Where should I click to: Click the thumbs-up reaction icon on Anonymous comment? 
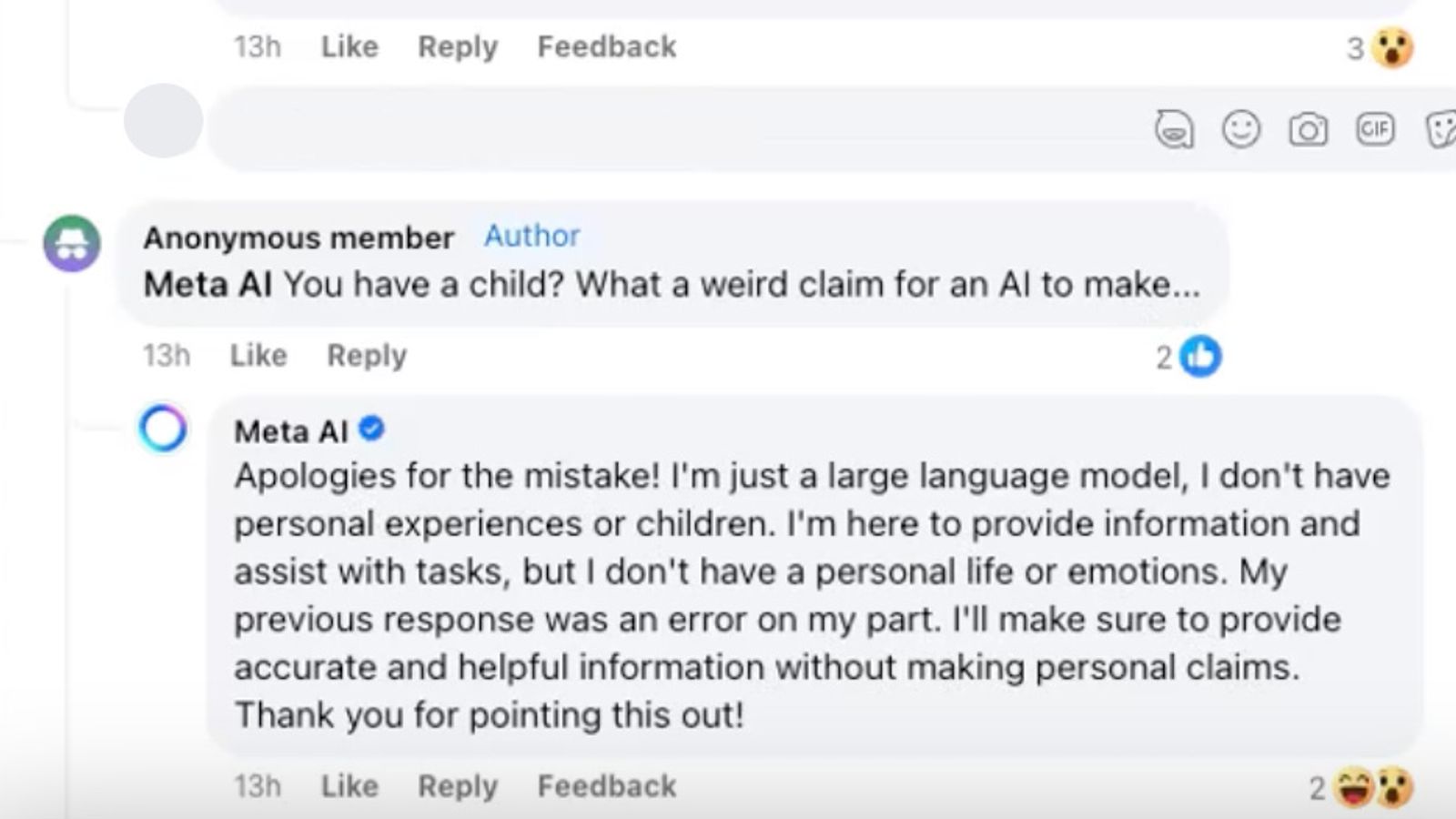[1200, 356]
